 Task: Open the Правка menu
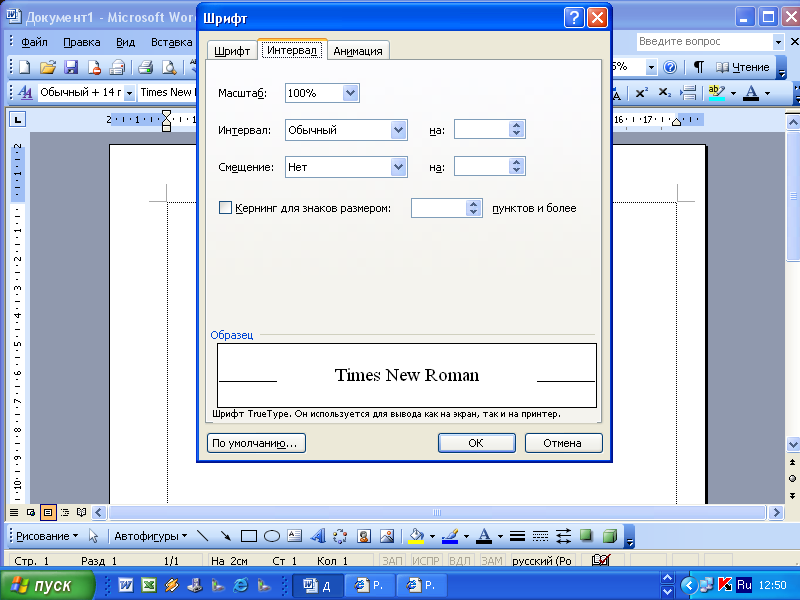click(82, 42)
